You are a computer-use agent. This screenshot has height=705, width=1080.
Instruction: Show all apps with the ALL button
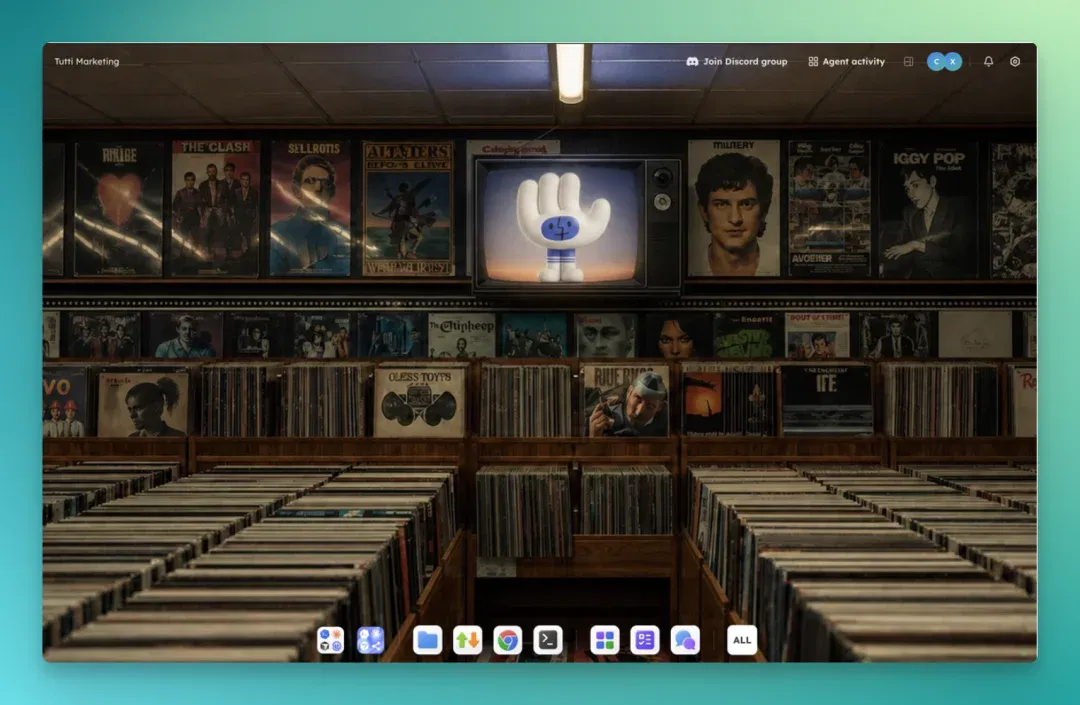[x=742, y=640]
